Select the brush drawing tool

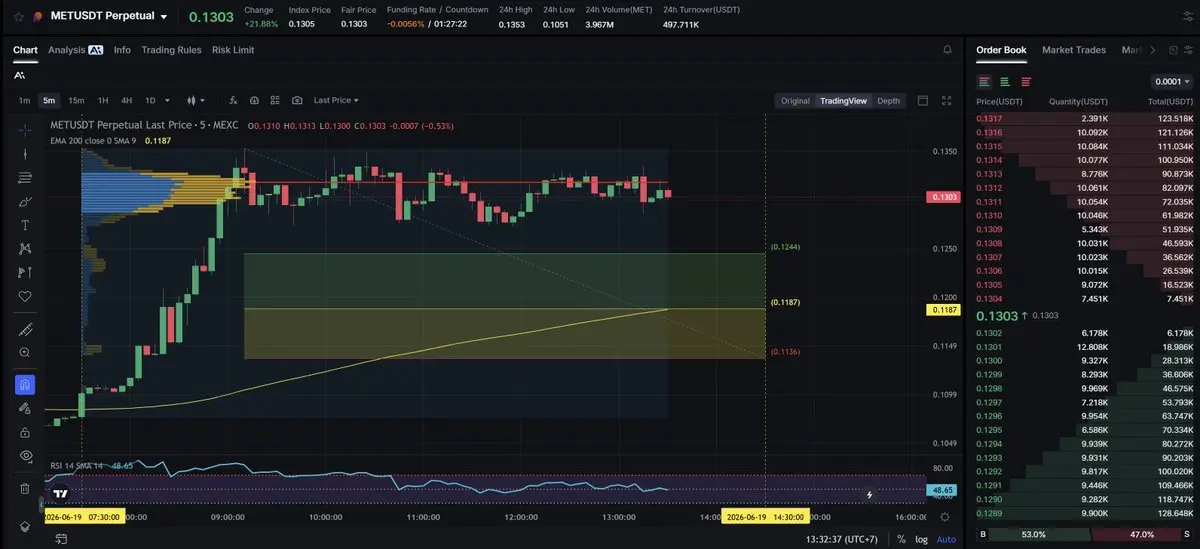click(x=25, y=201)
